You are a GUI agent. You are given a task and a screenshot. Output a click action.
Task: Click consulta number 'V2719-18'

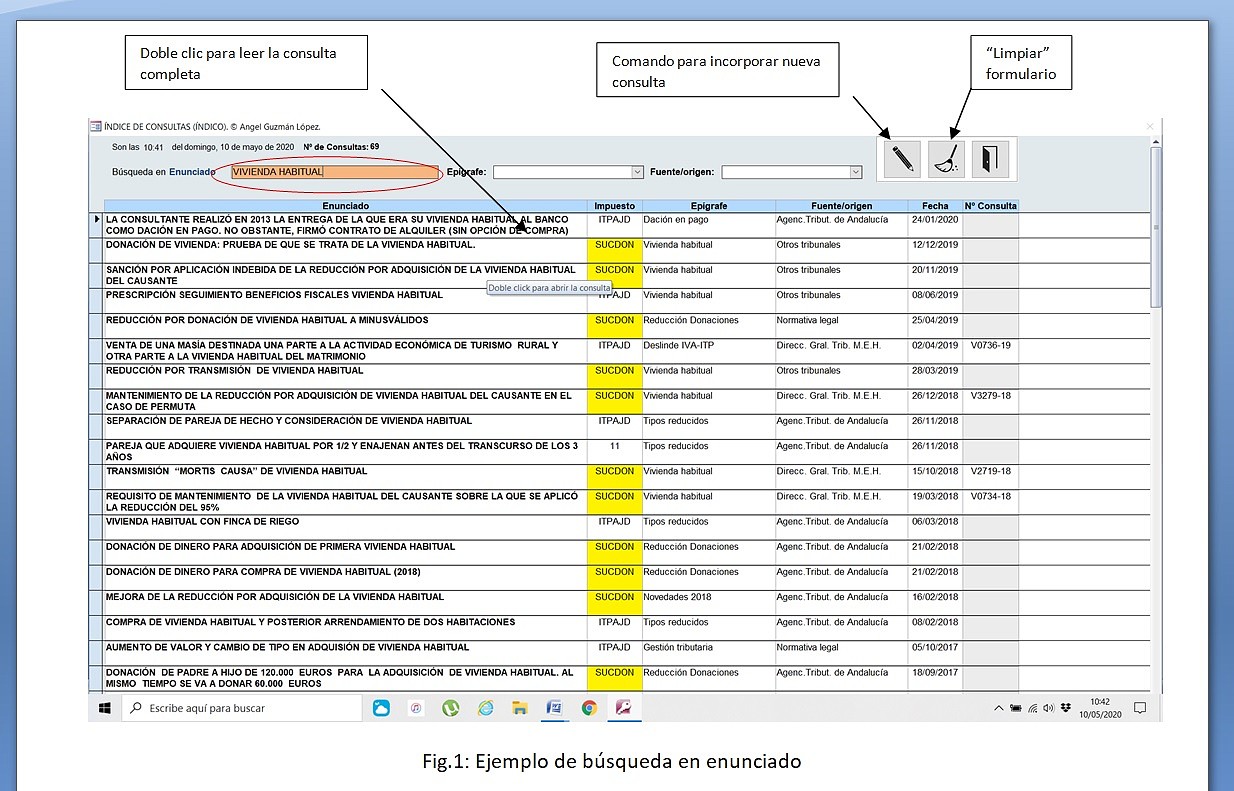991,471
